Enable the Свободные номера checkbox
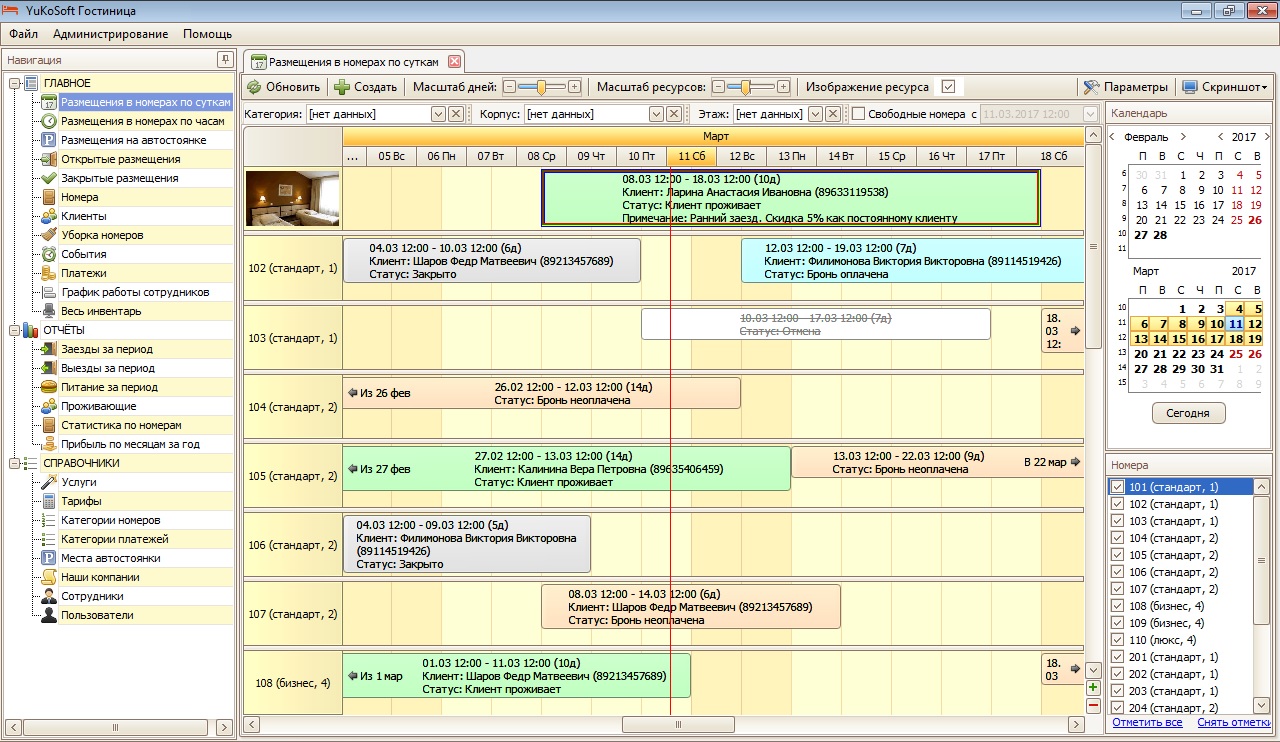This screenshot has width=1280, height=742. tap(858, 114)
